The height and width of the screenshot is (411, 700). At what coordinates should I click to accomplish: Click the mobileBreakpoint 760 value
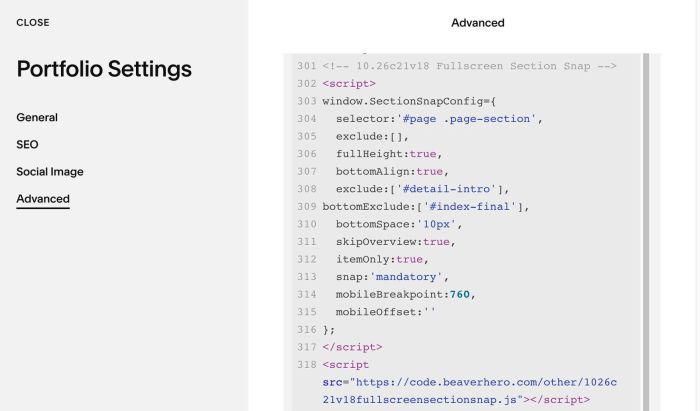[x=459, y=295]
